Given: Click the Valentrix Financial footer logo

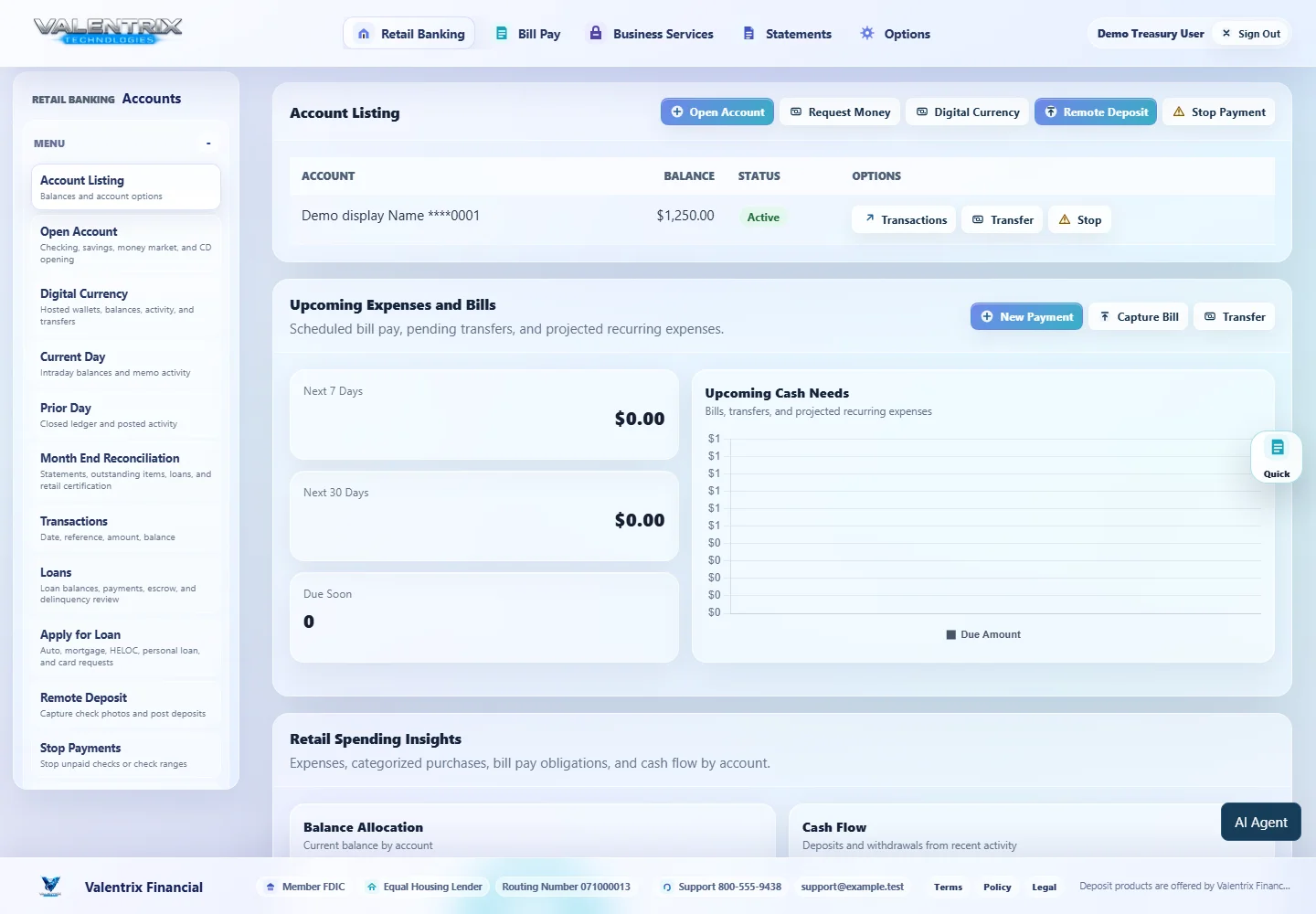Looking at the screenshot, I should coord(51,886).
